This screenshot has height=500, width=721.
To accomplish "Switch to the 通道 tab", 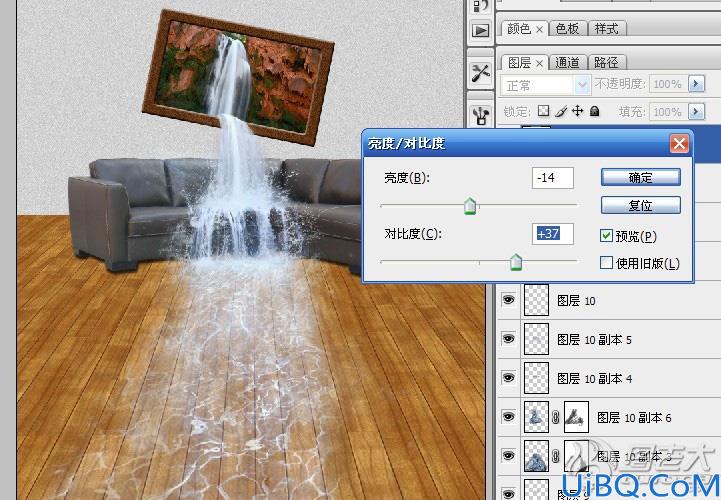I will tap(567, 63).
